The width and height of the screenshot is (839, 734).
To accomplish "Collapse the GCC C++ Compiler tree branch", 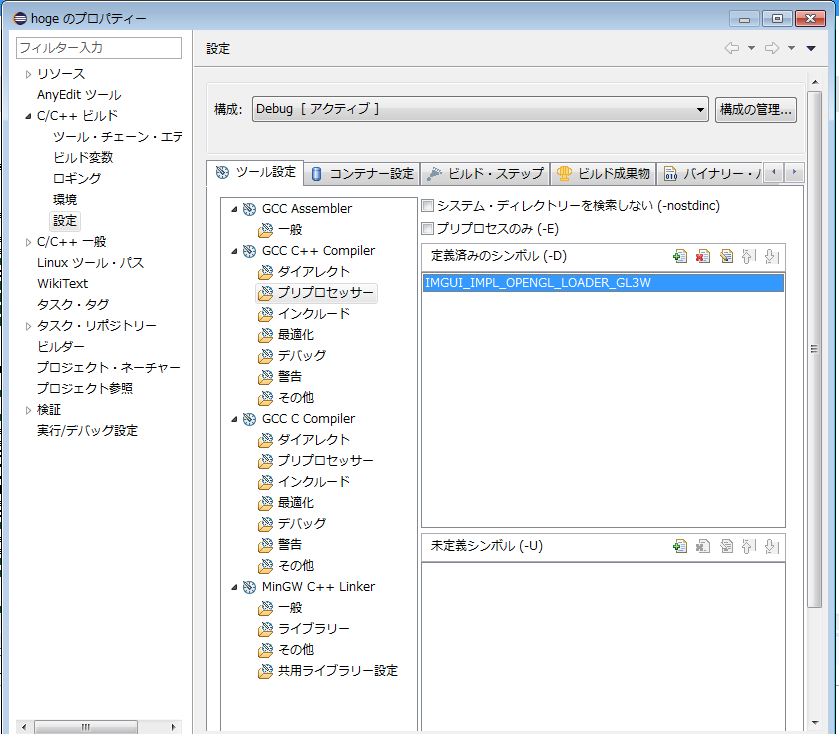I will (x=234, y=250).
